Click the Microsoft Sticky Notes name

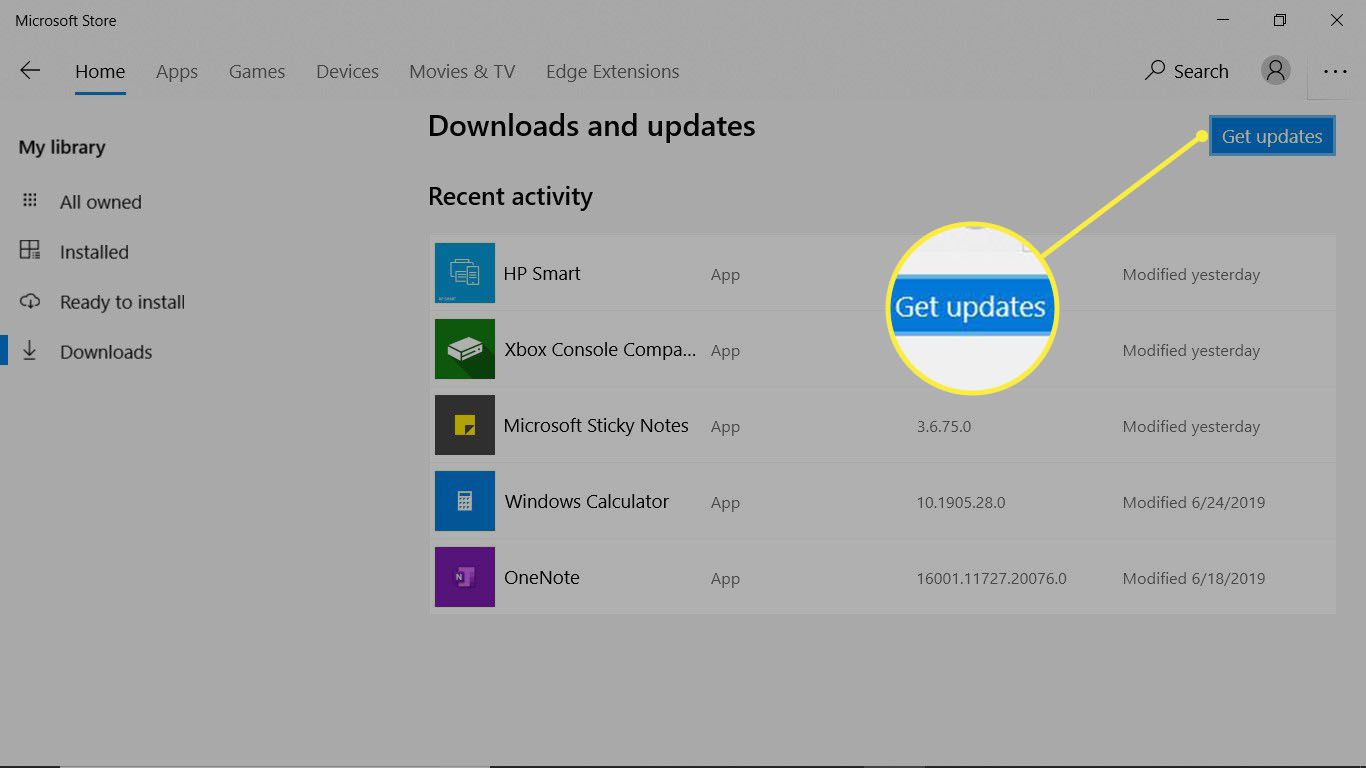[596, 425]
